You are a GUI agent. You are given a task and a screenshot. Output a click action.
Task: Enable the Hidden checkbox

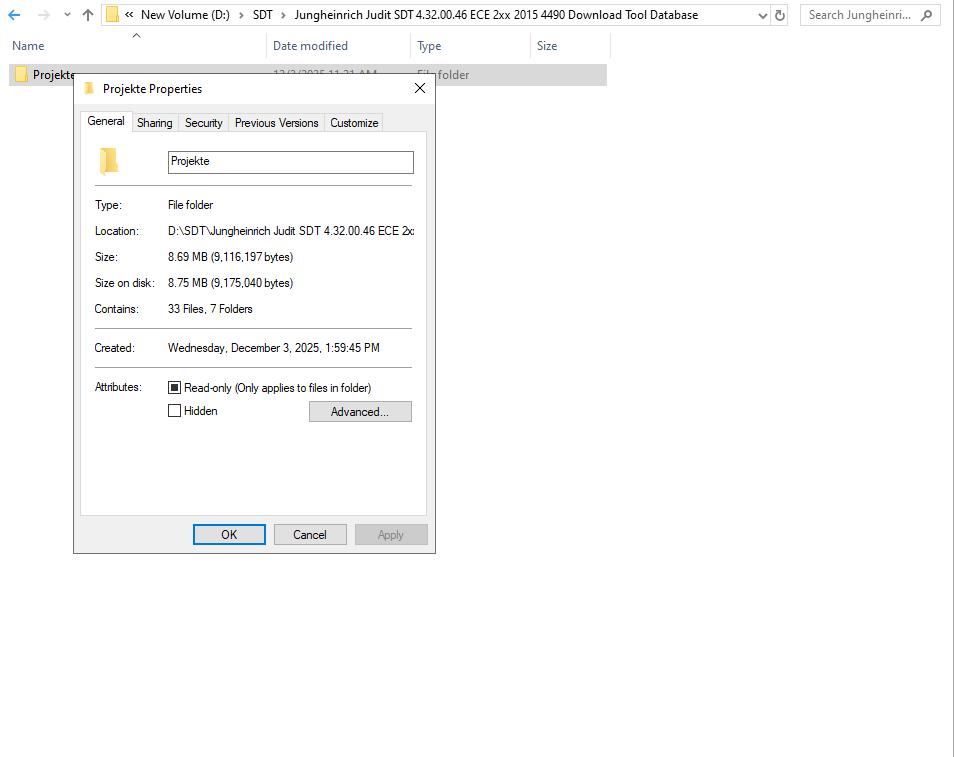click(175, 411)
